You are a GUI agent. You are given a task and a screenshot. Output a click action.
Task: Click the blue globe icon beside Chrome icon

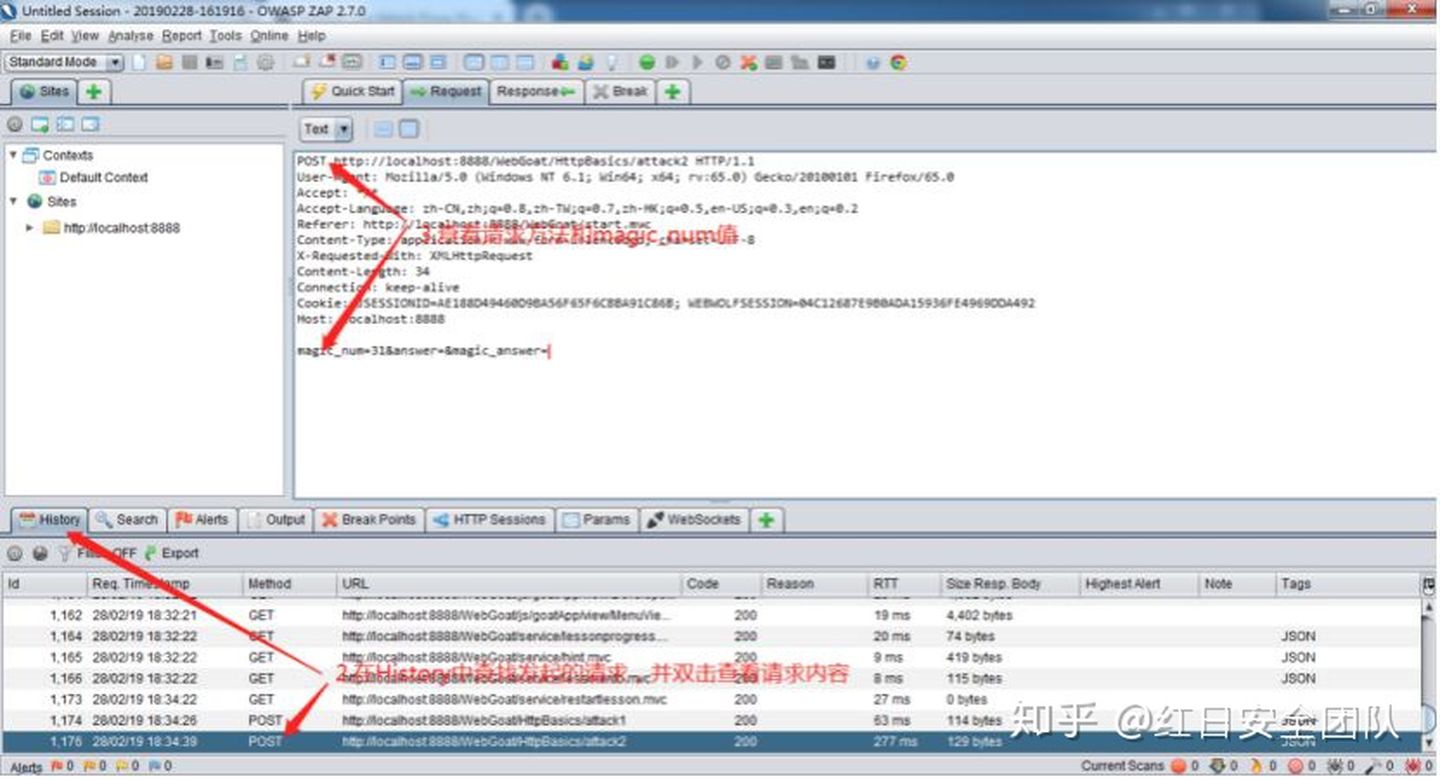[873, 62]
